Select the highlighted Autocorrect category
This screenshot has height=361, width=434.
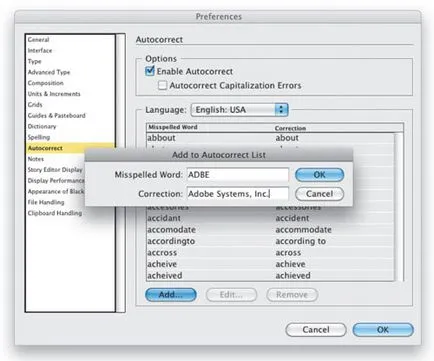click(70, 148)
